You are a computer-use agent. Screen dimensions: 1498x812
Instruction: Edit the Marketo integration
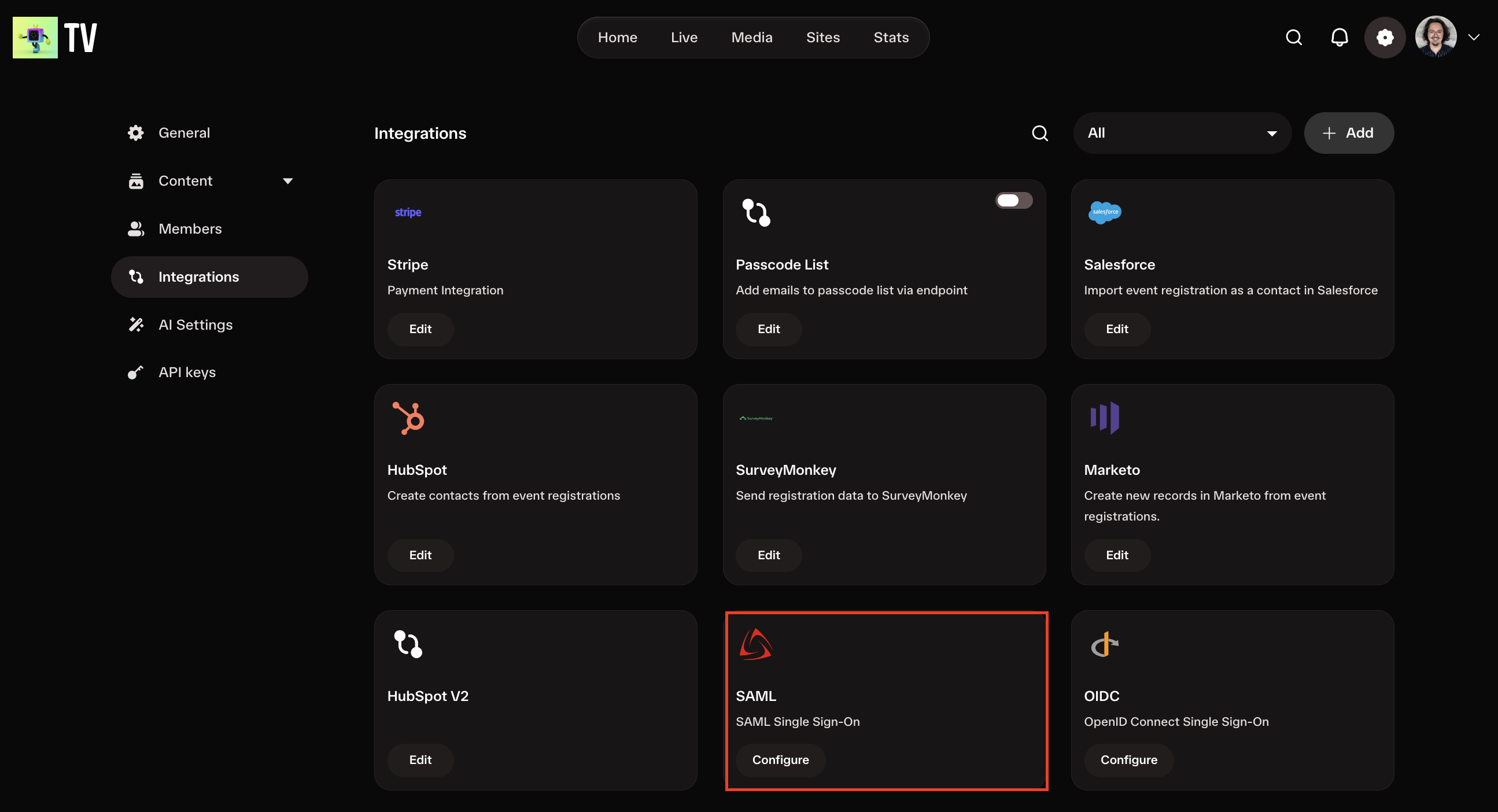click(x=1117, y=555)
